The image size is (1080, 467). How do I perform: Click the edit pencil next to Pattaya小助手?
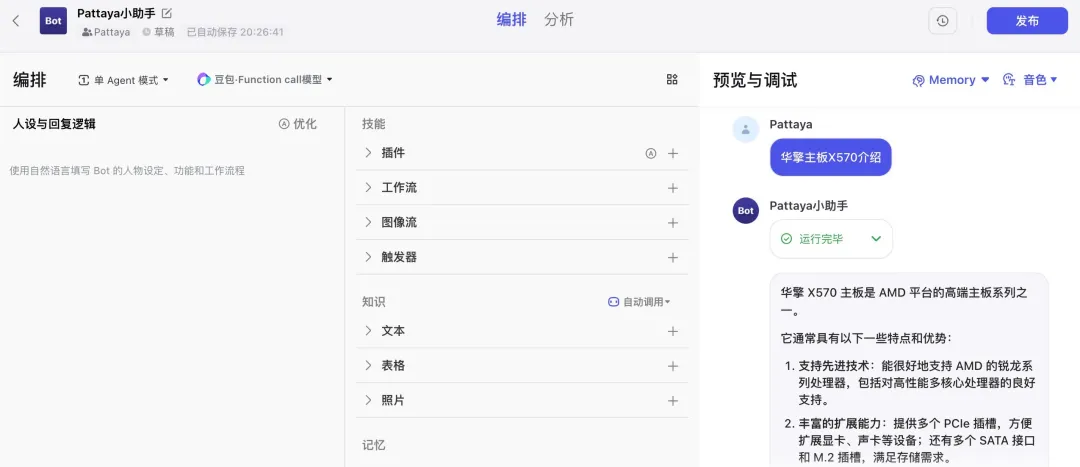[x=167, y=13]
